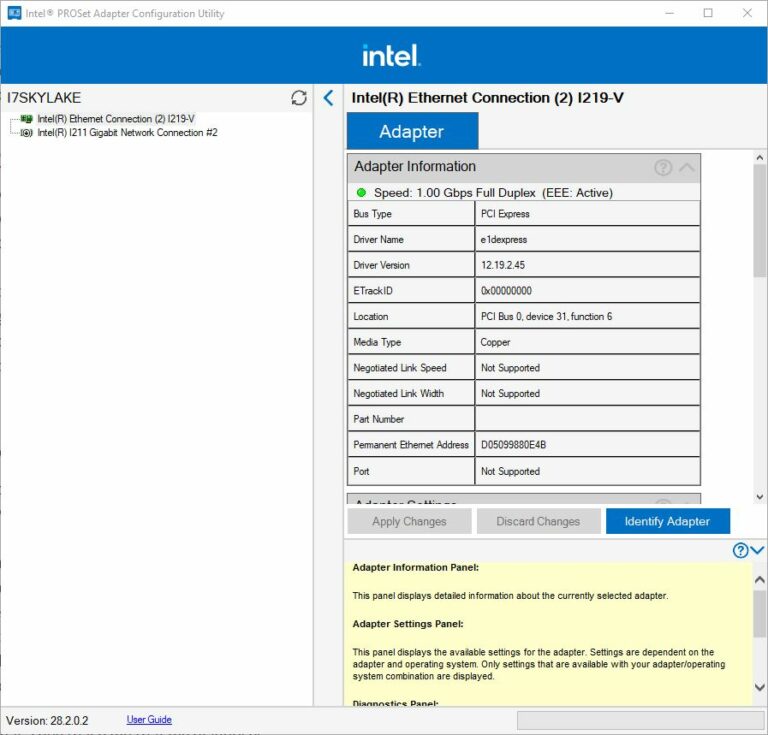Collapse the help pane using the down chevron
Viewport: 768px width, 735px height.
757,550
